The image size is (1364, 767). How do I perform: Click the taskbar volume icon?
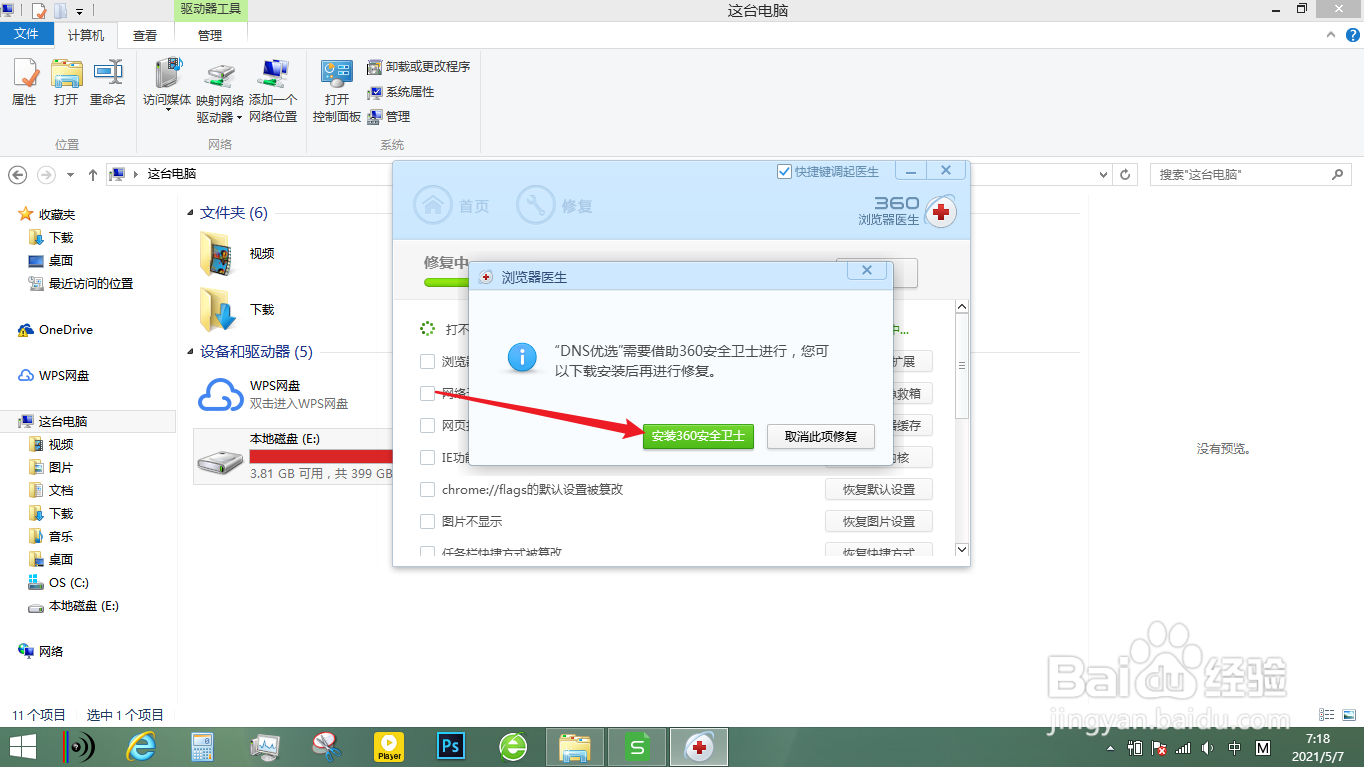coord(1207,747)
